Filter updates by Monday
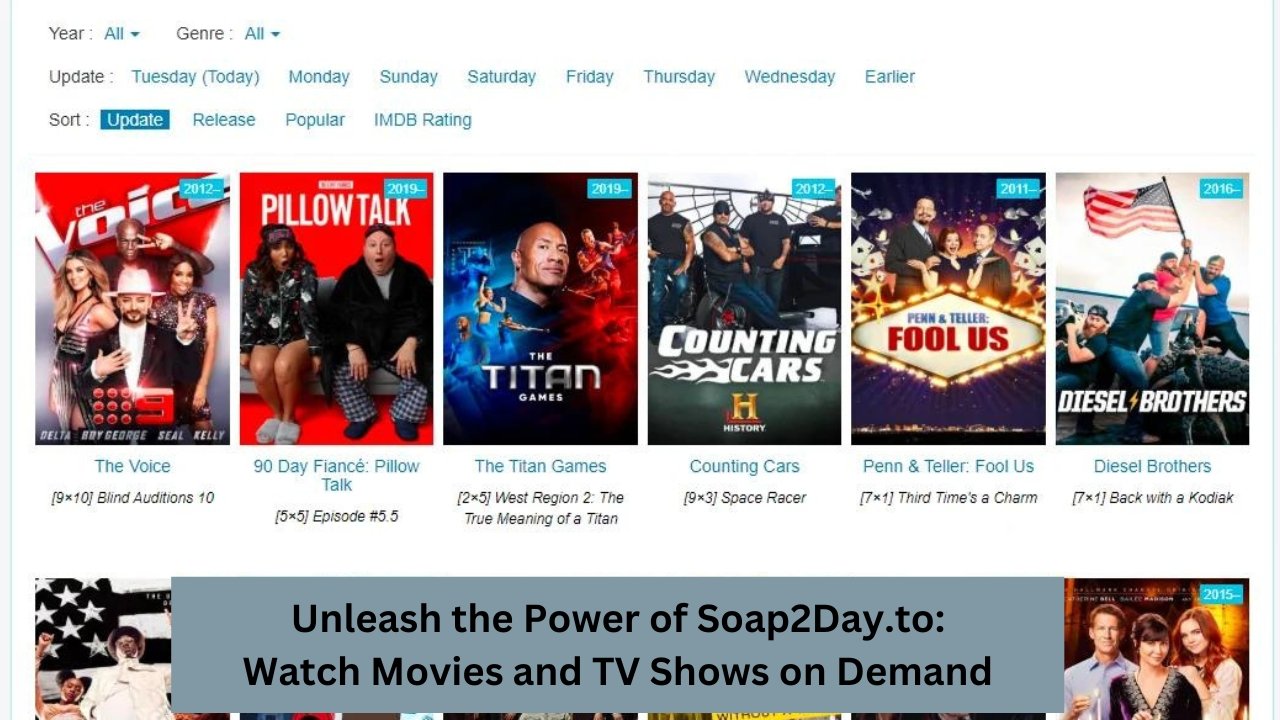The image size is (1280, 720). click(319, 77)
